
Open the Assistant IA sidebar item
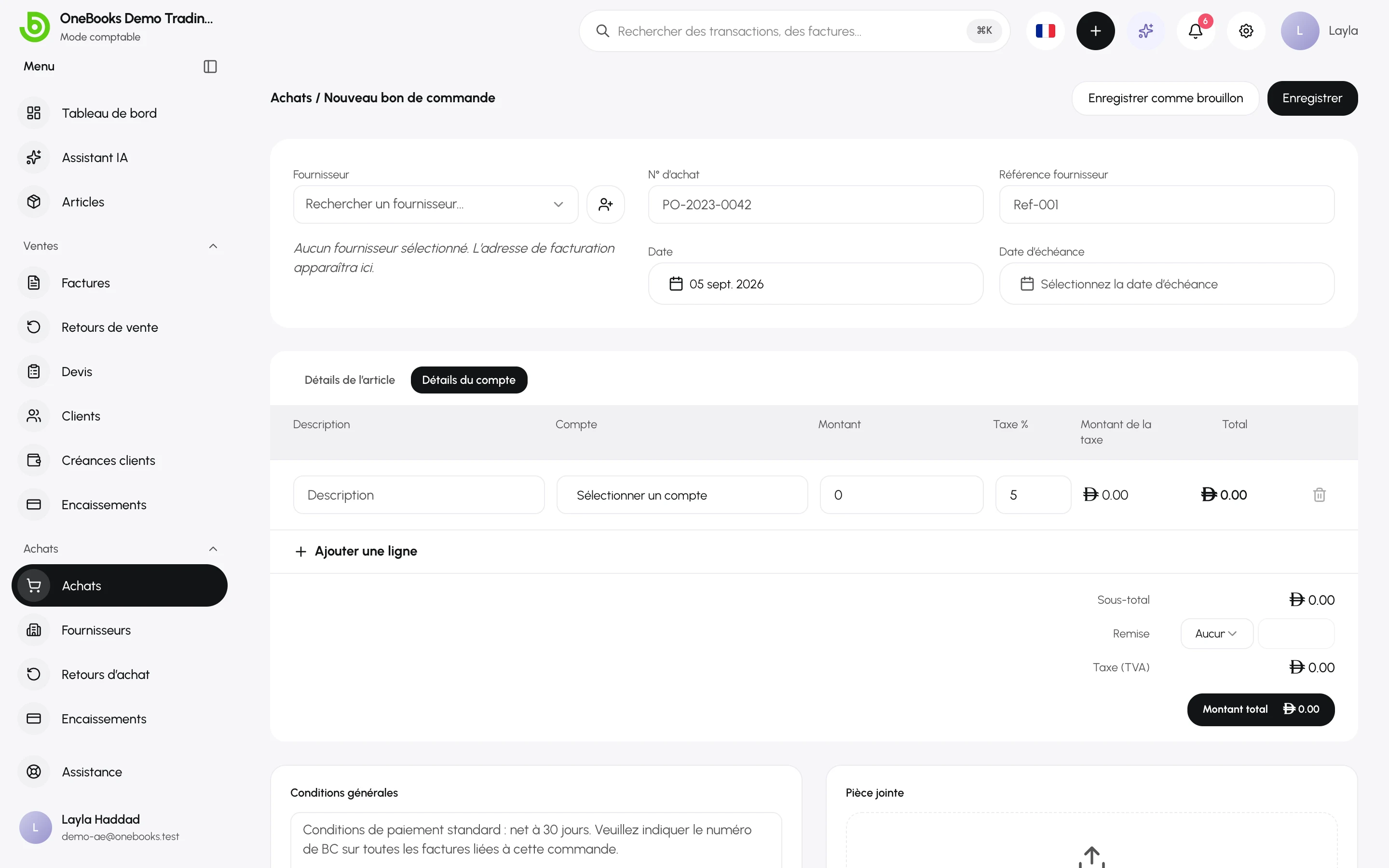(x=120, y=157)
